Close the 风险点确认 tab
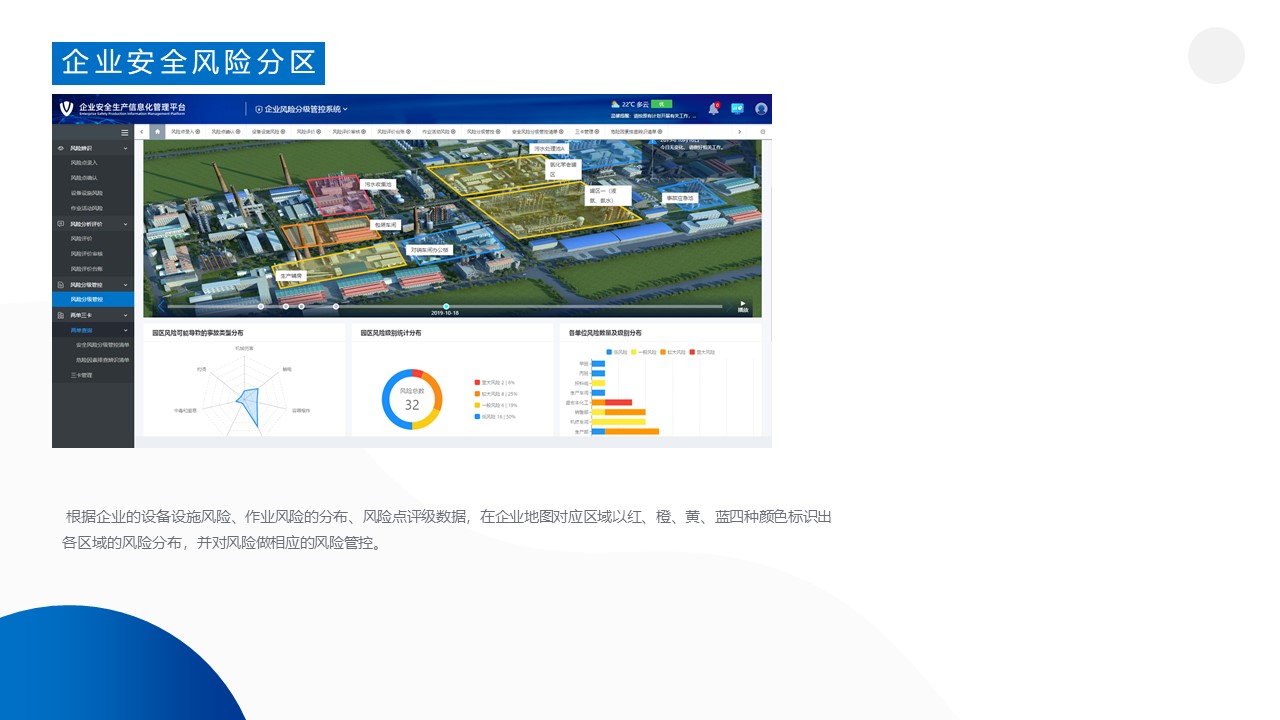This screenshot has height=720, width=1280. [x=237, y=131]
